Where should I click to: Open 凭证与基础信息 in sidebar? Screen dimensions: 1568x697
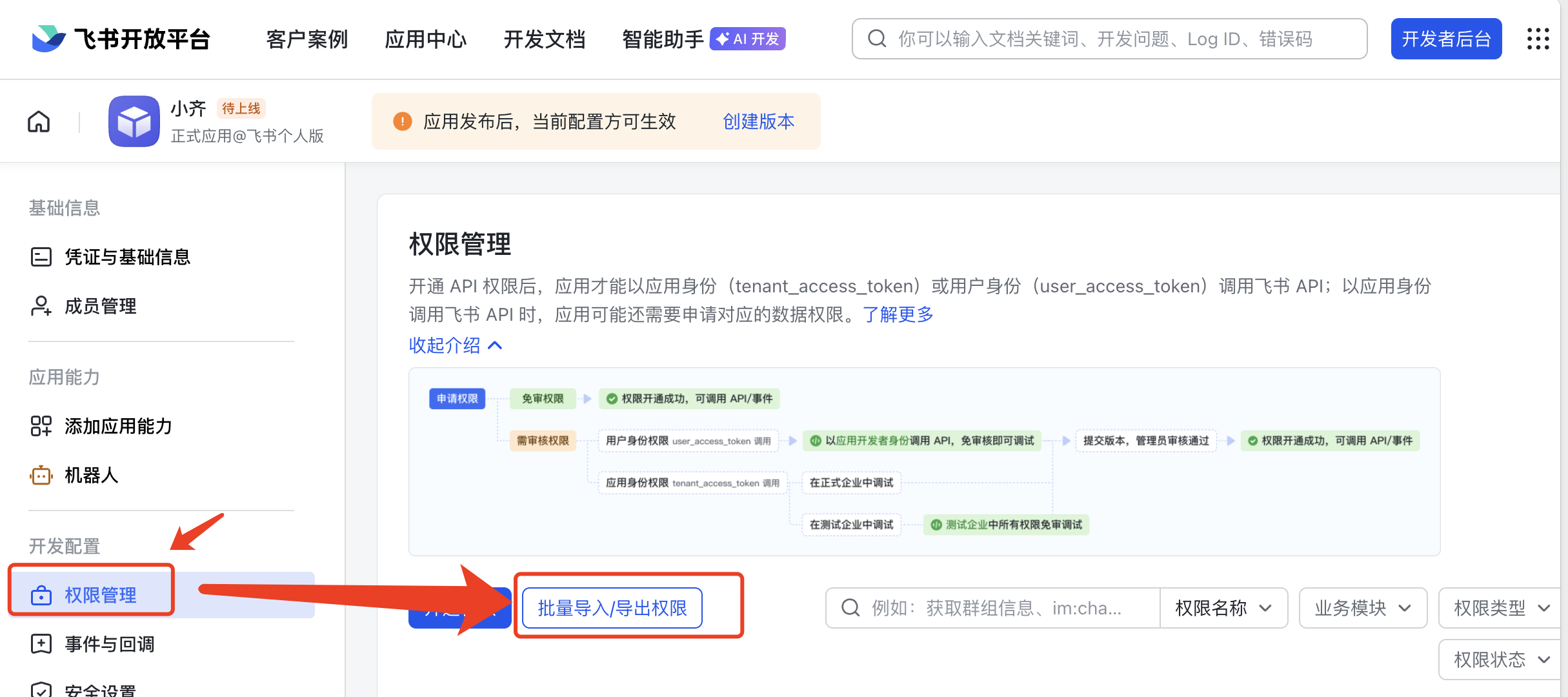pyautogui.click(x=126, y=257)
